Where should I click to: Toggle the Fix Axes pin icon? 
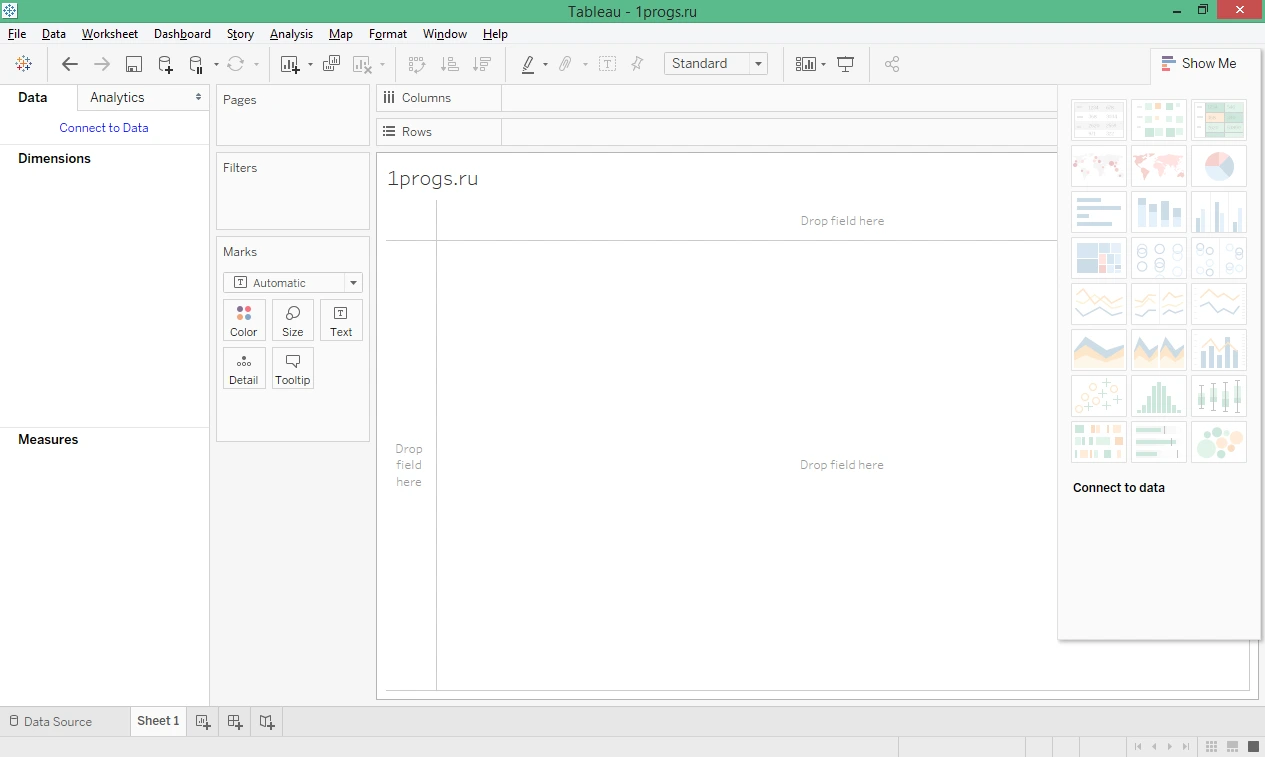click(637, 64)
